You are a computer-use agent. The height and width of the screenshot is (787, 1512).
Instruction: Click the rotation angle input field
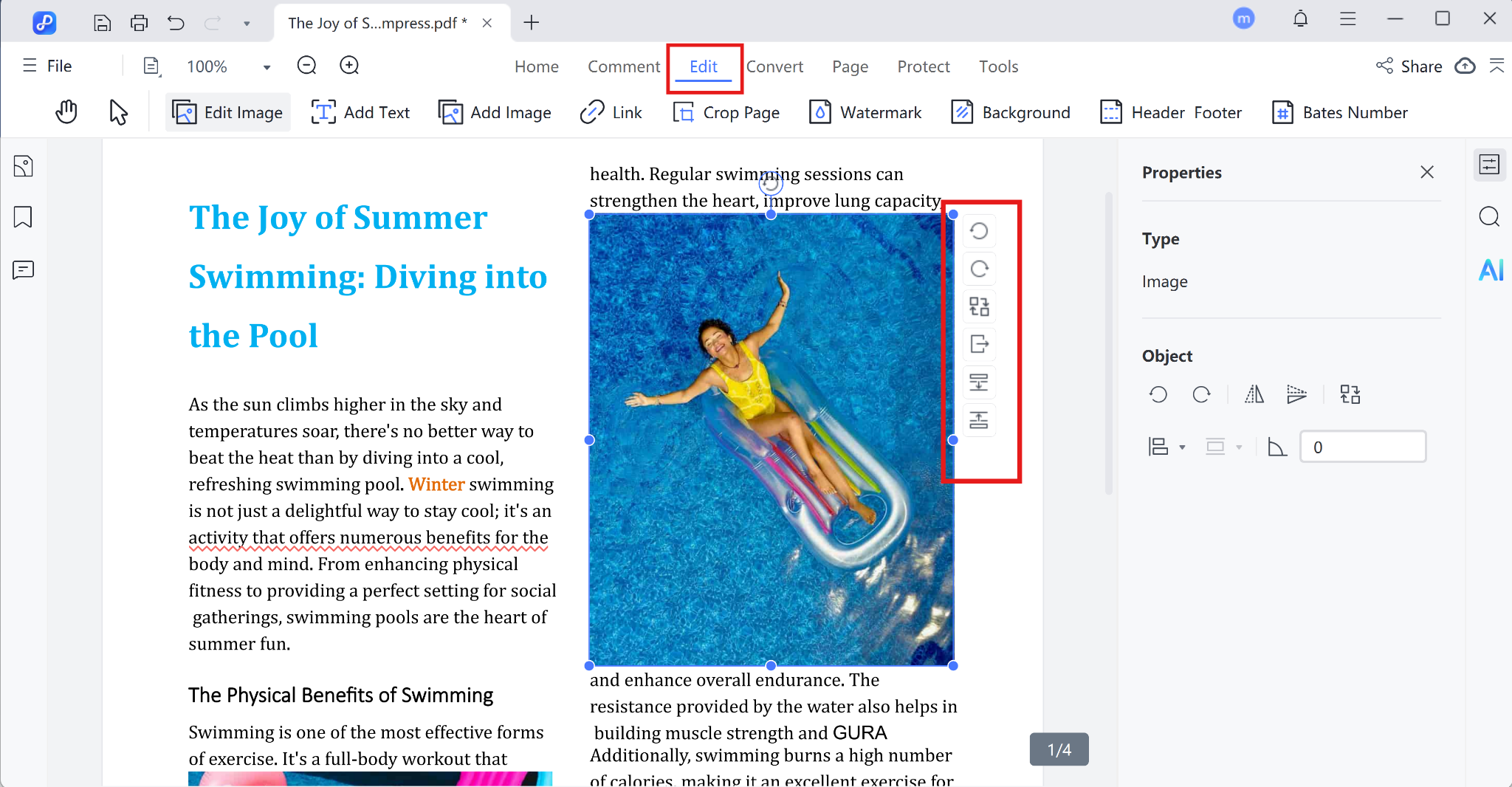click(1362, 446)
